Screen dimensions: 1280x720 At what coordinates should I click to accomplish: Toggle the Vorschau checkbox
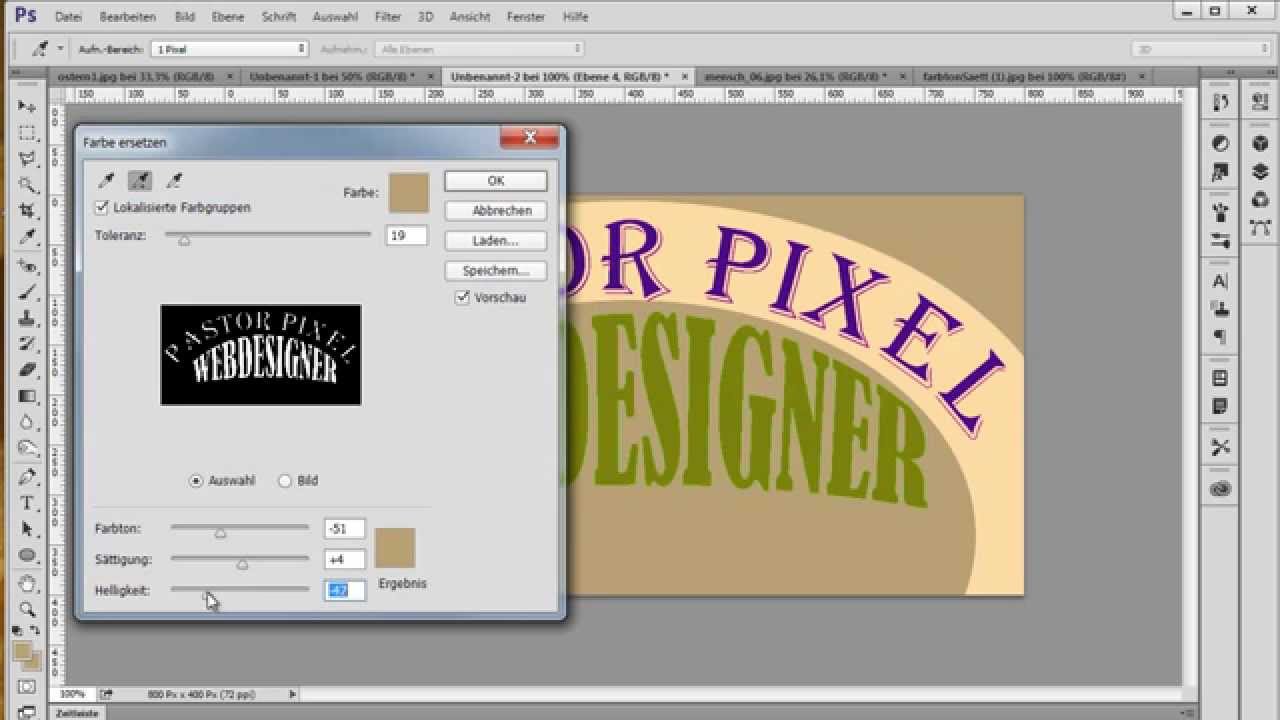pyautogui.click(x=462, y=297)
